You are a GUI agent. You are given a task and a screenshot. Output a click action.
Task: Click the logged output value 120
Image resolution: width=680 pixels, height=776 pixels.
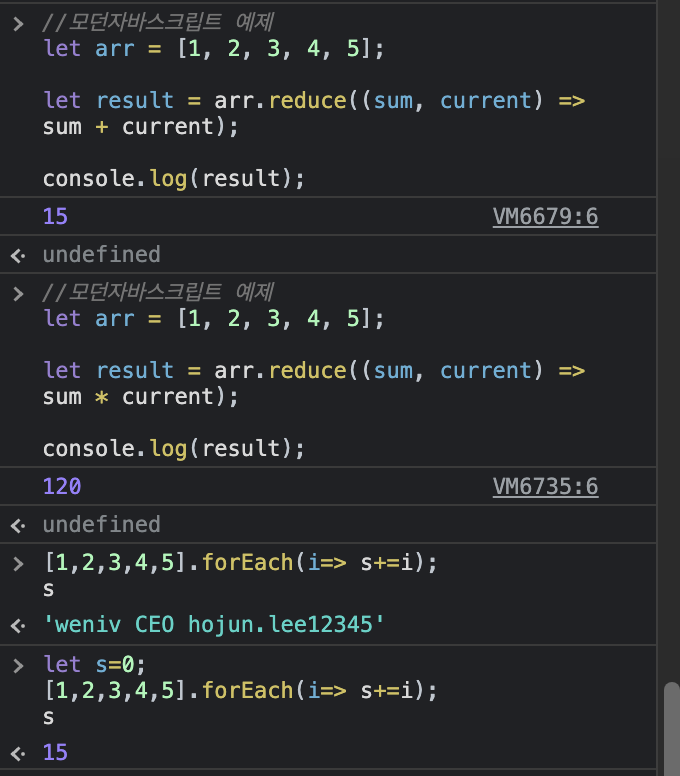(x=62, y=486)
